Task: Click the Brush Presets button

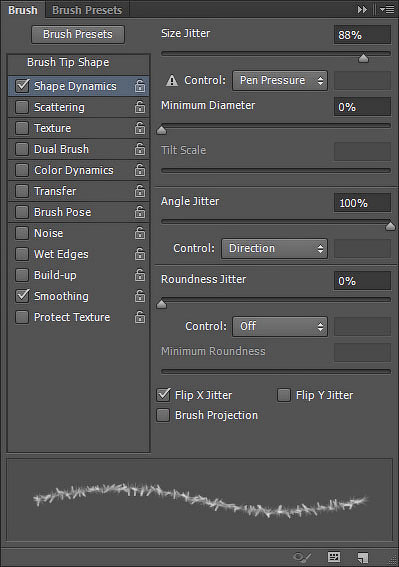Action: click(x=78, y=34)
